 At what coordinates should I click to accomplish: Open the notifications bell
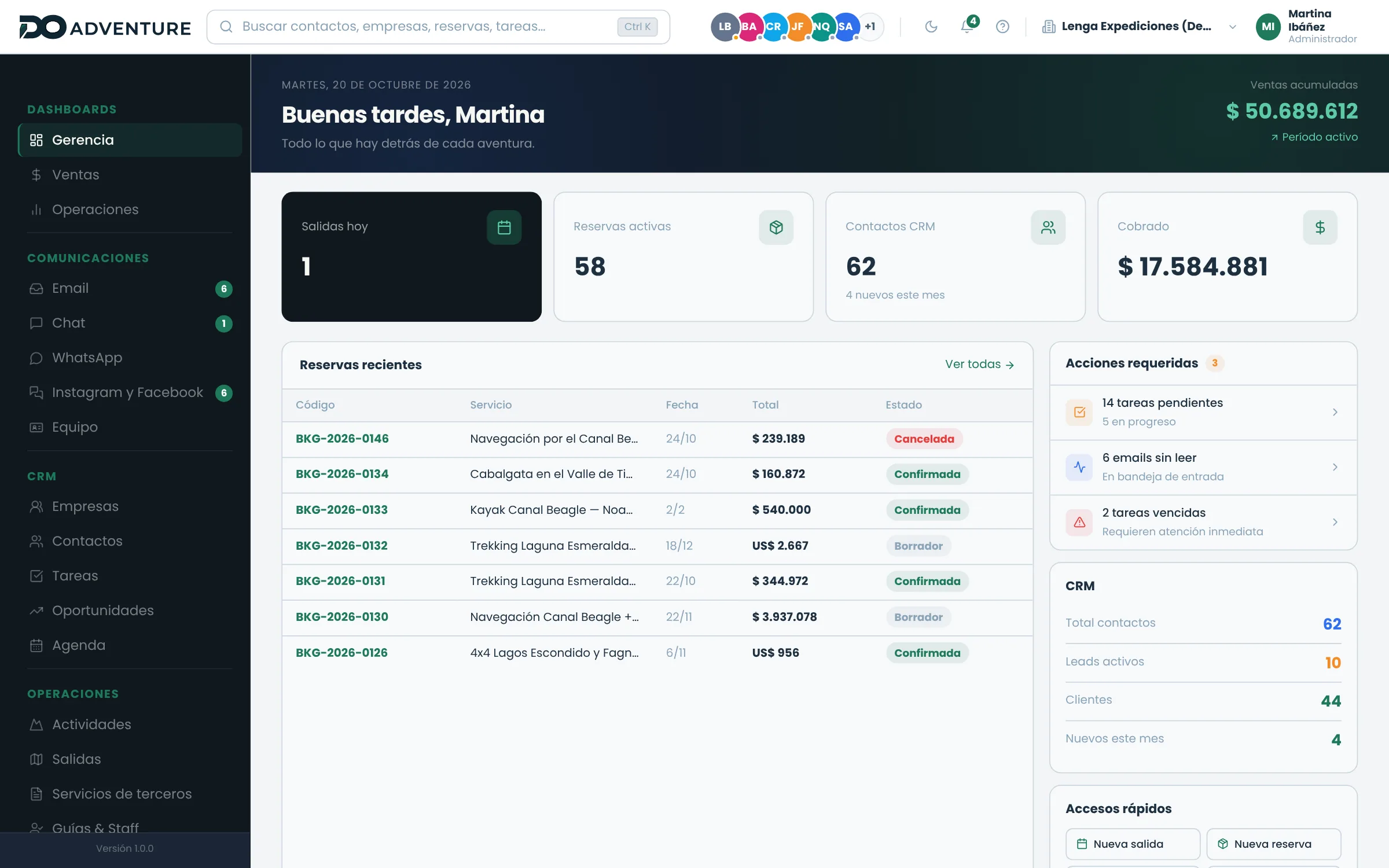coord(968,26)
